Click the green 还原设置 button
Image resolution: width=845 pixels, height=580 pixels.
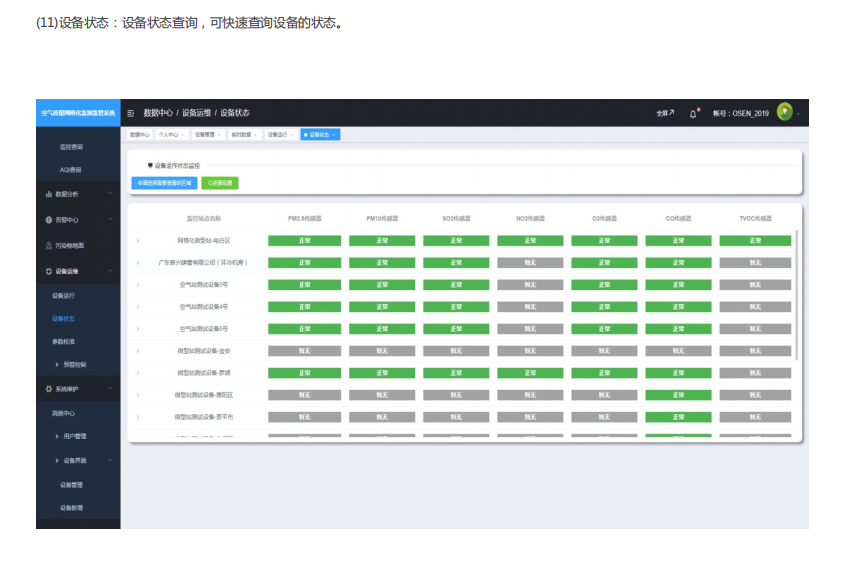(x=220, y=183)
